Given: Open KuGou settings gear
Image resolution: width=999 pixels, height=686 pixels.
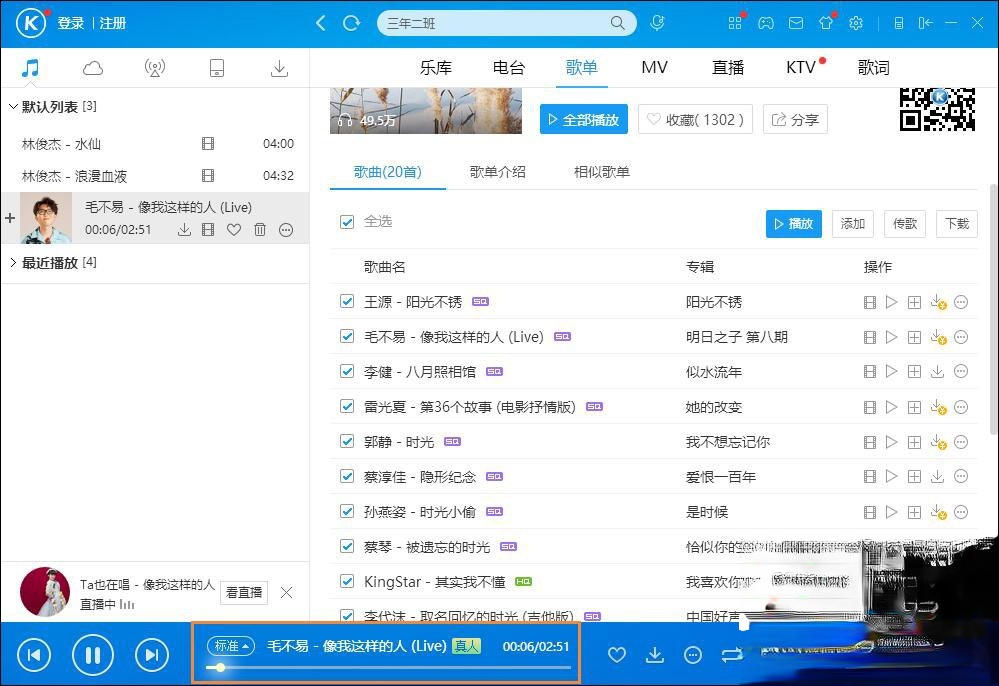Looking at the screenshot, I should [x=856, y=22].
